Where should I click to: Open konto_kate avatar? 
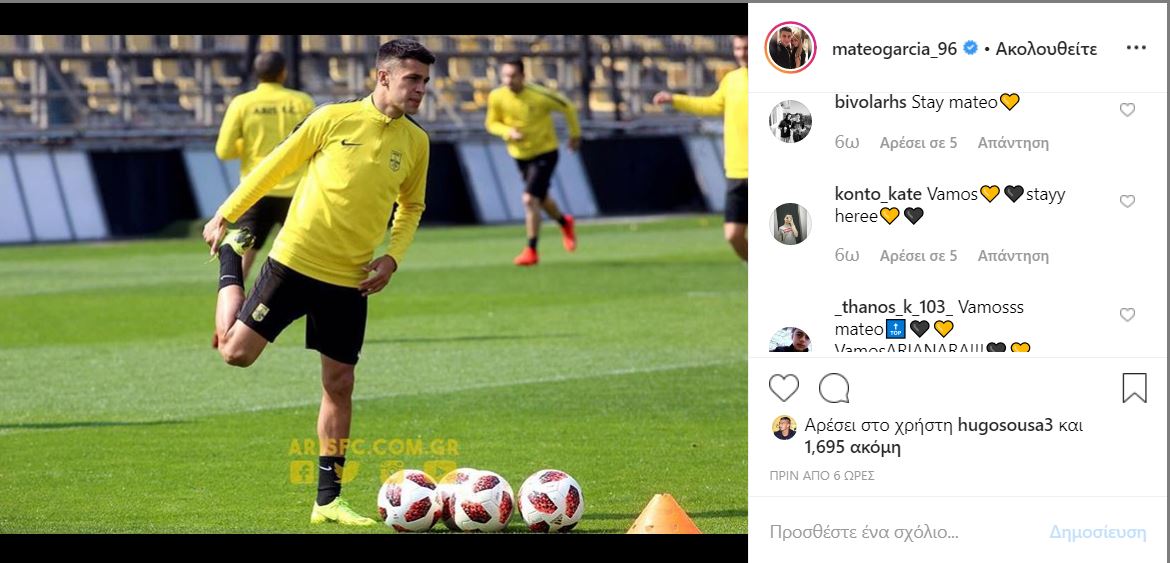pyautogui.click(x=790, y=224)
